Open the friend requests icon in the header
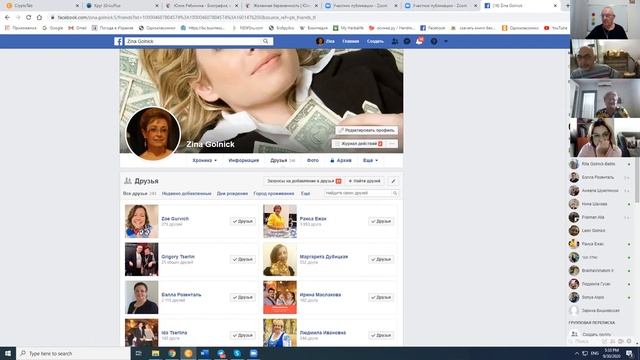This screenshot has height=360, width=640. pyautogui.click(x=395, y=41)
